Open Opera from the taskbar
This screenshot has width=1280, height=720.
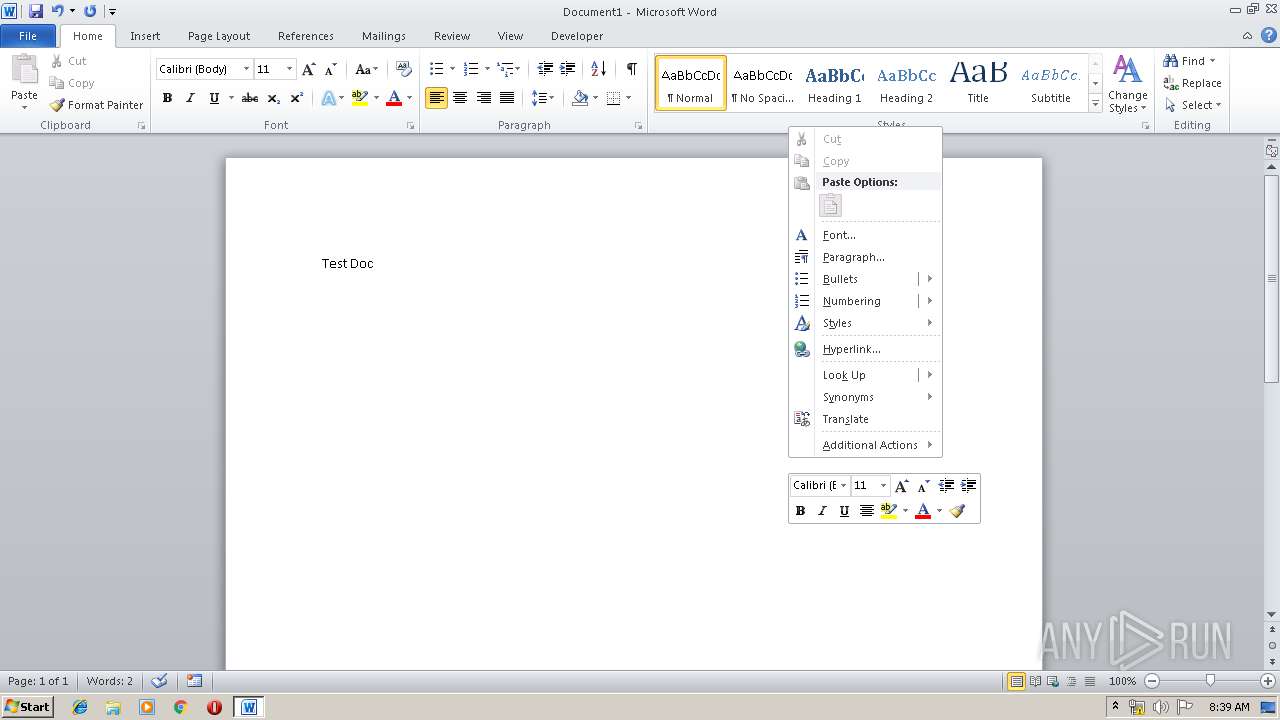point(214,707)
